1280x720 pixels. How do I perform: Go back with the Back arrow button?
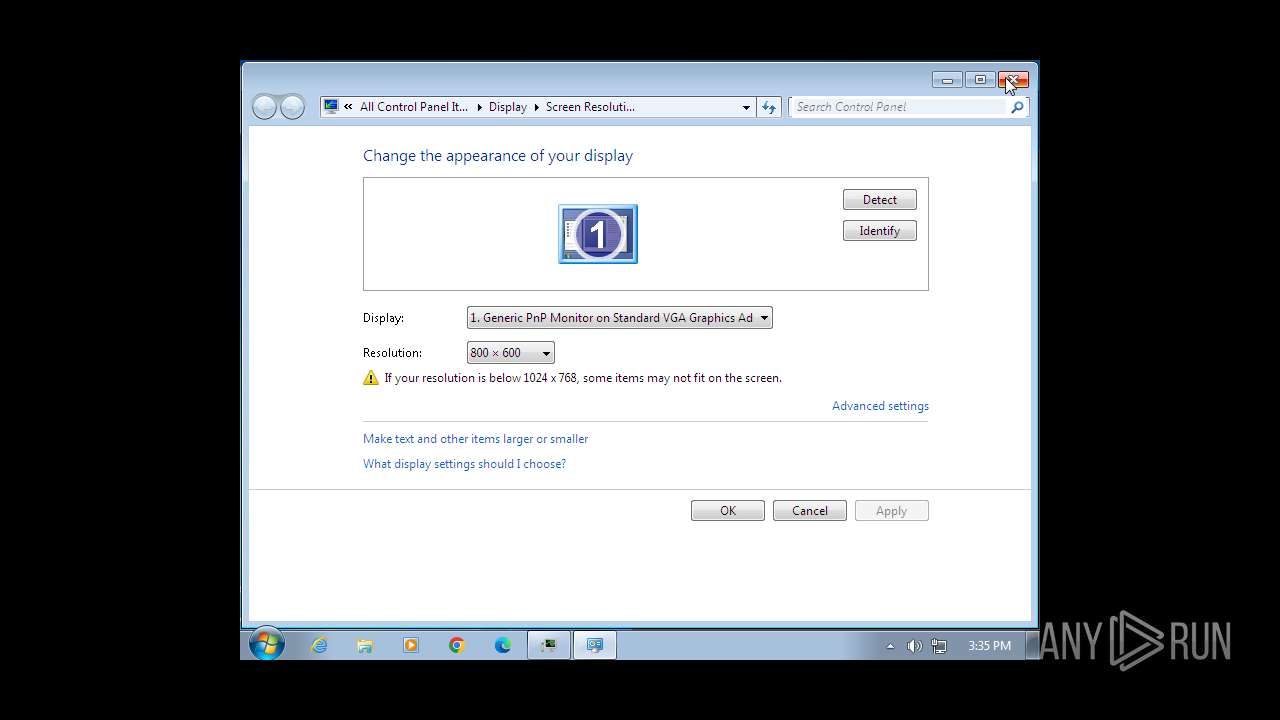264,107
